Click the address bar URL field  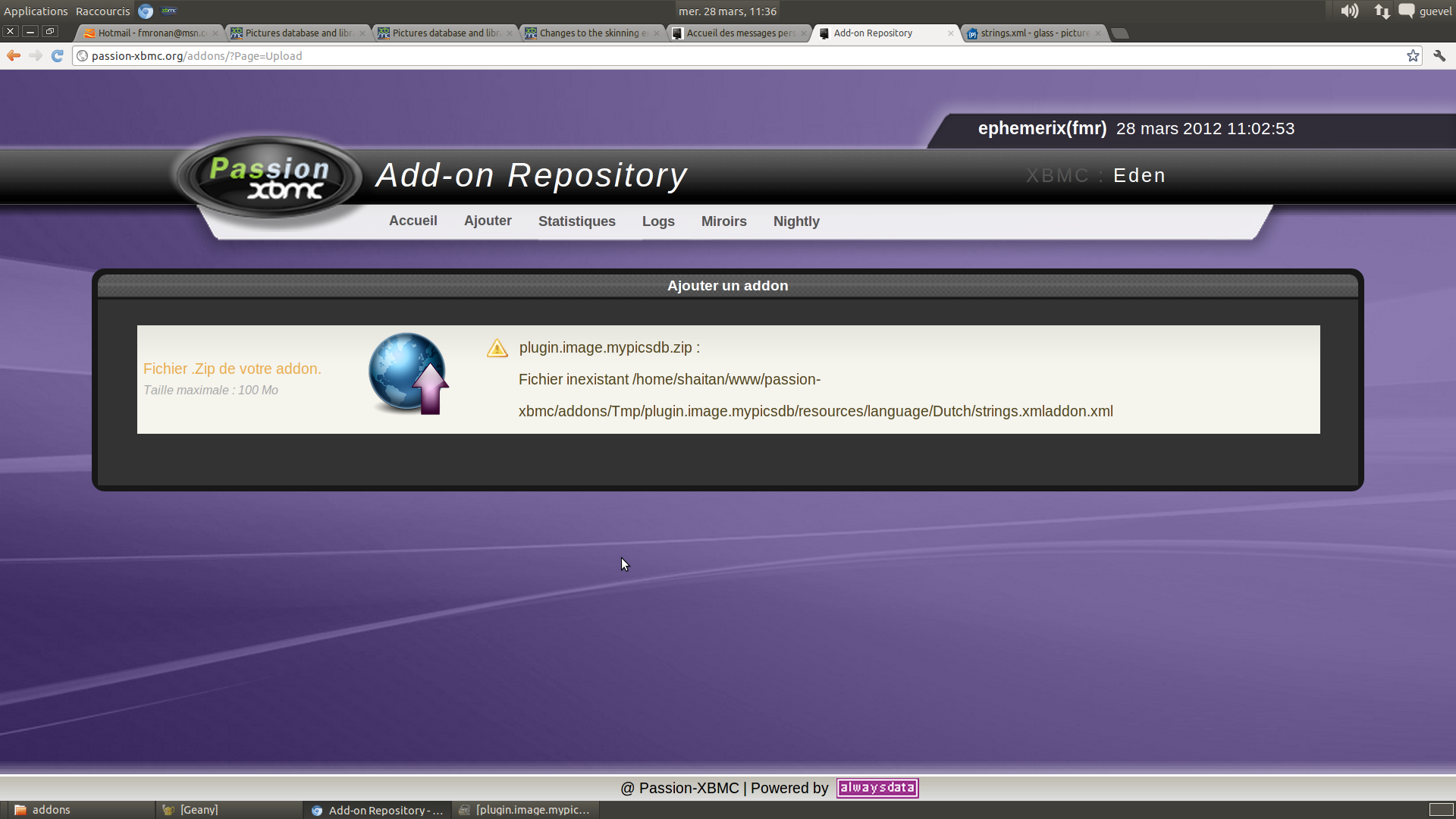pyautogui.click(x=747, y=55)
